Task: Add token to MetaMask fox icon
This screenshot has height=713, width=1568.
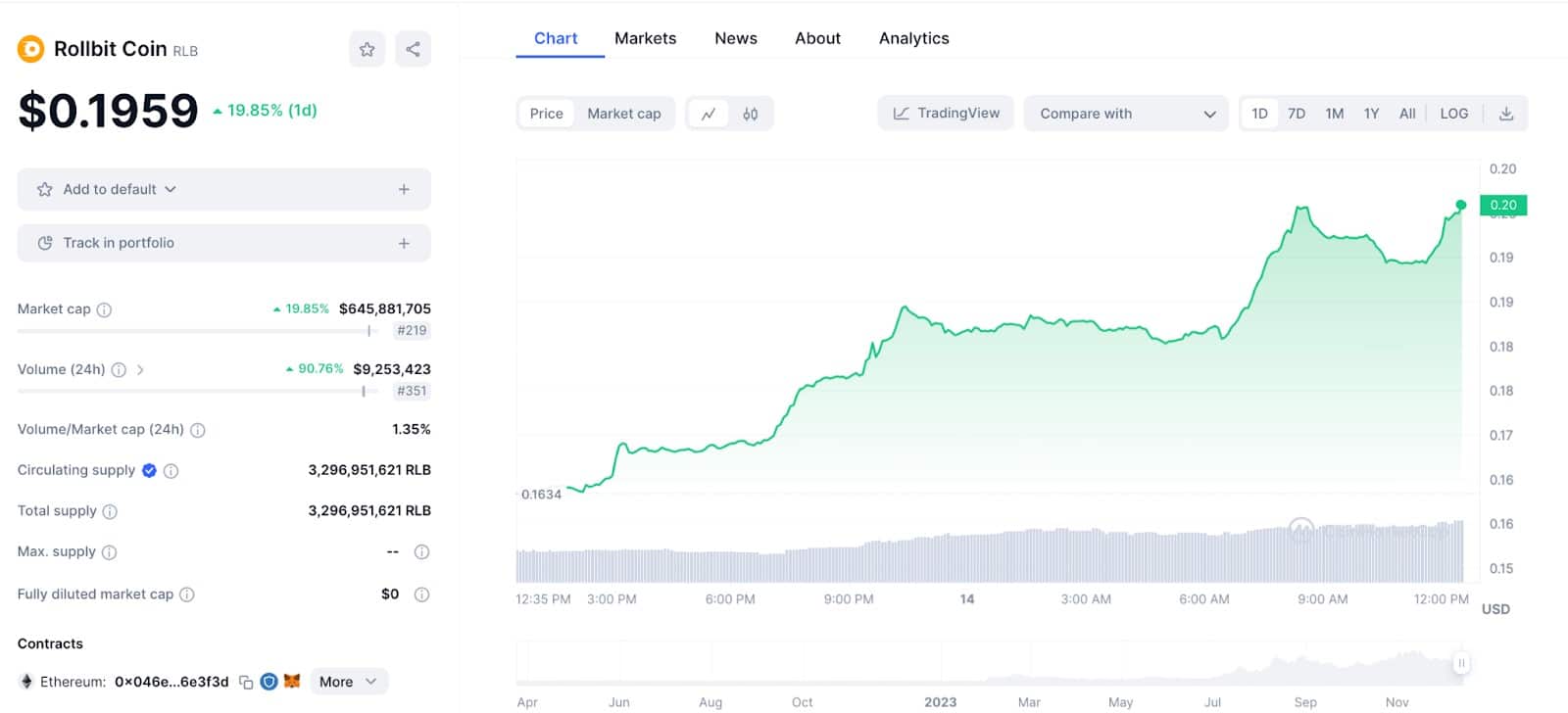Action: (291, 681)
